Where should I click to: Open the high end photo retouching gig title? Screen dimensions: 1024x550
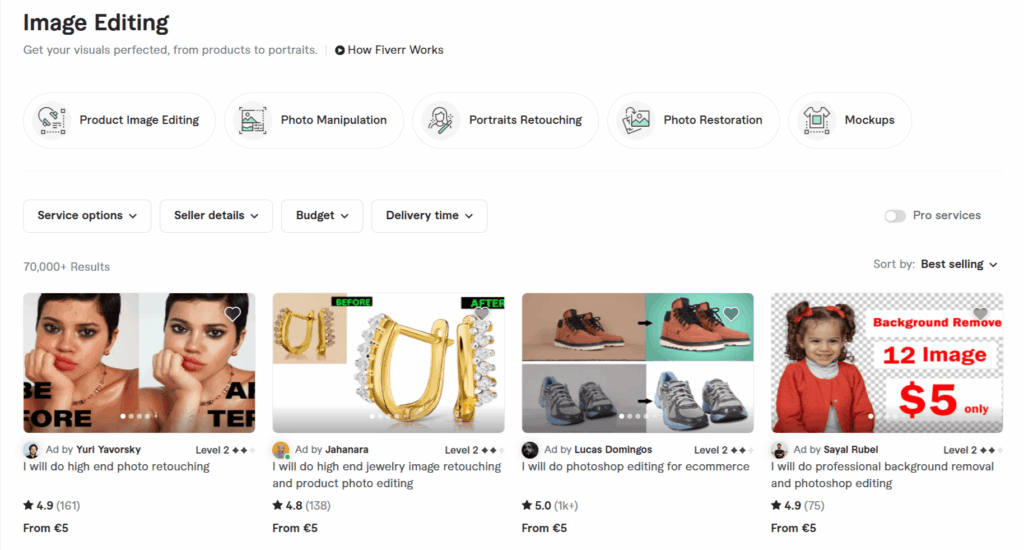(117, 467)
